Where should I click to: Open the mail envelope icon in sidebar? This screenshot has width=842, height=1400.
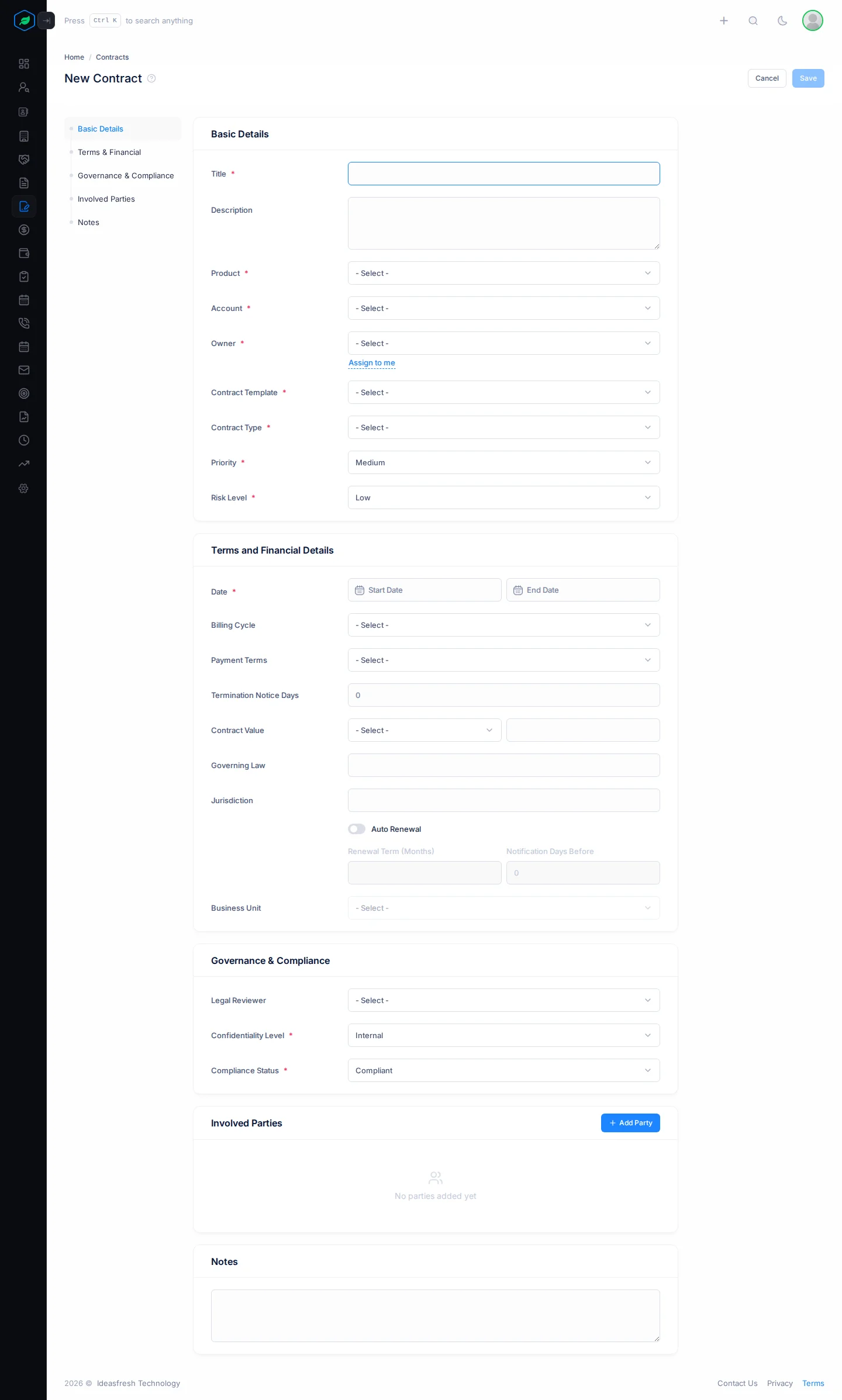click(x=24, y=370)
